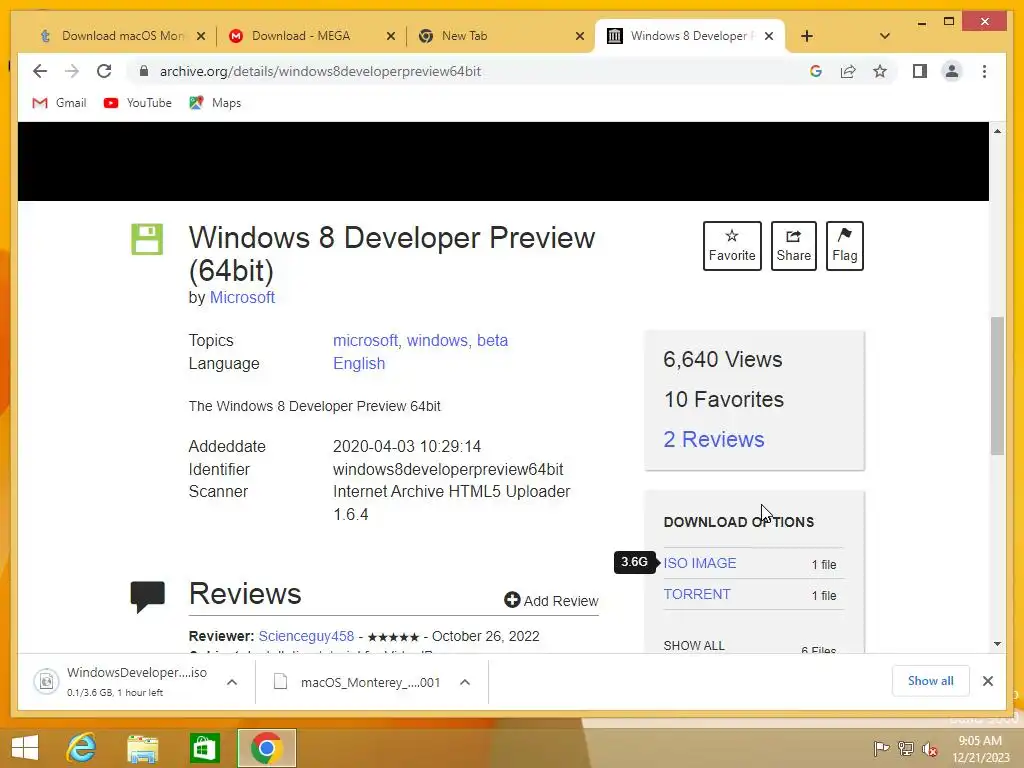Open Chrome's three-dot menu
The width and height of the screenshot is (1024, 768).
[984, 71]
